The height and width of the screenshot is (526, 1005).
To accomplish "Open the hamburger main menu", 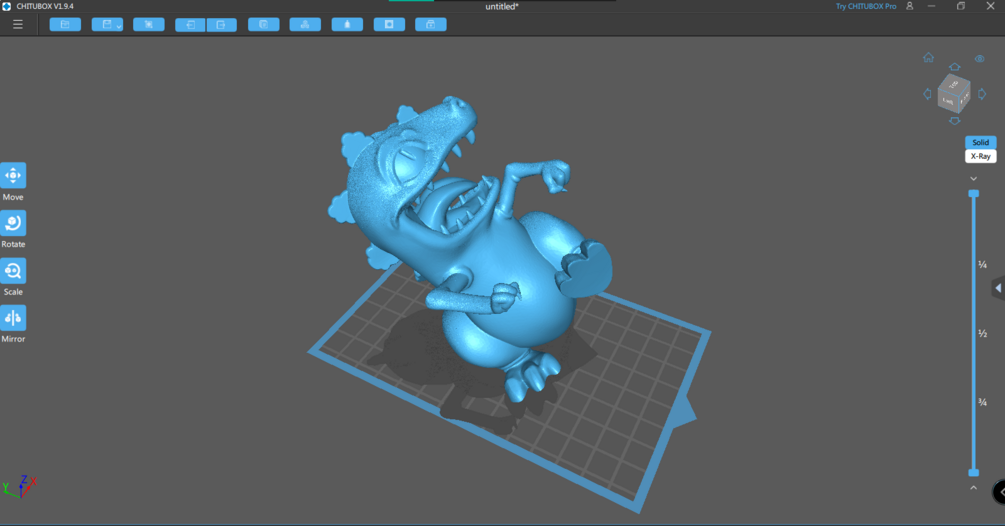I will point(17,24).
